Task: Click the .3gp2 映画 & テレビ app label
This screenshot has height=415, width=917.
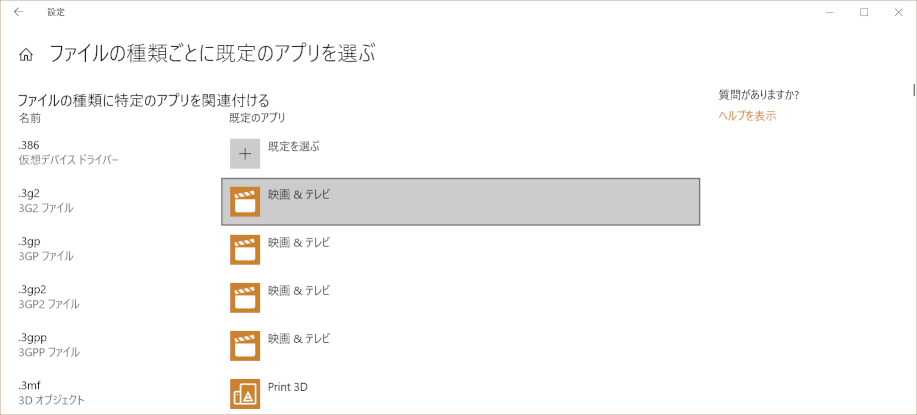Action: pos(299,290)
